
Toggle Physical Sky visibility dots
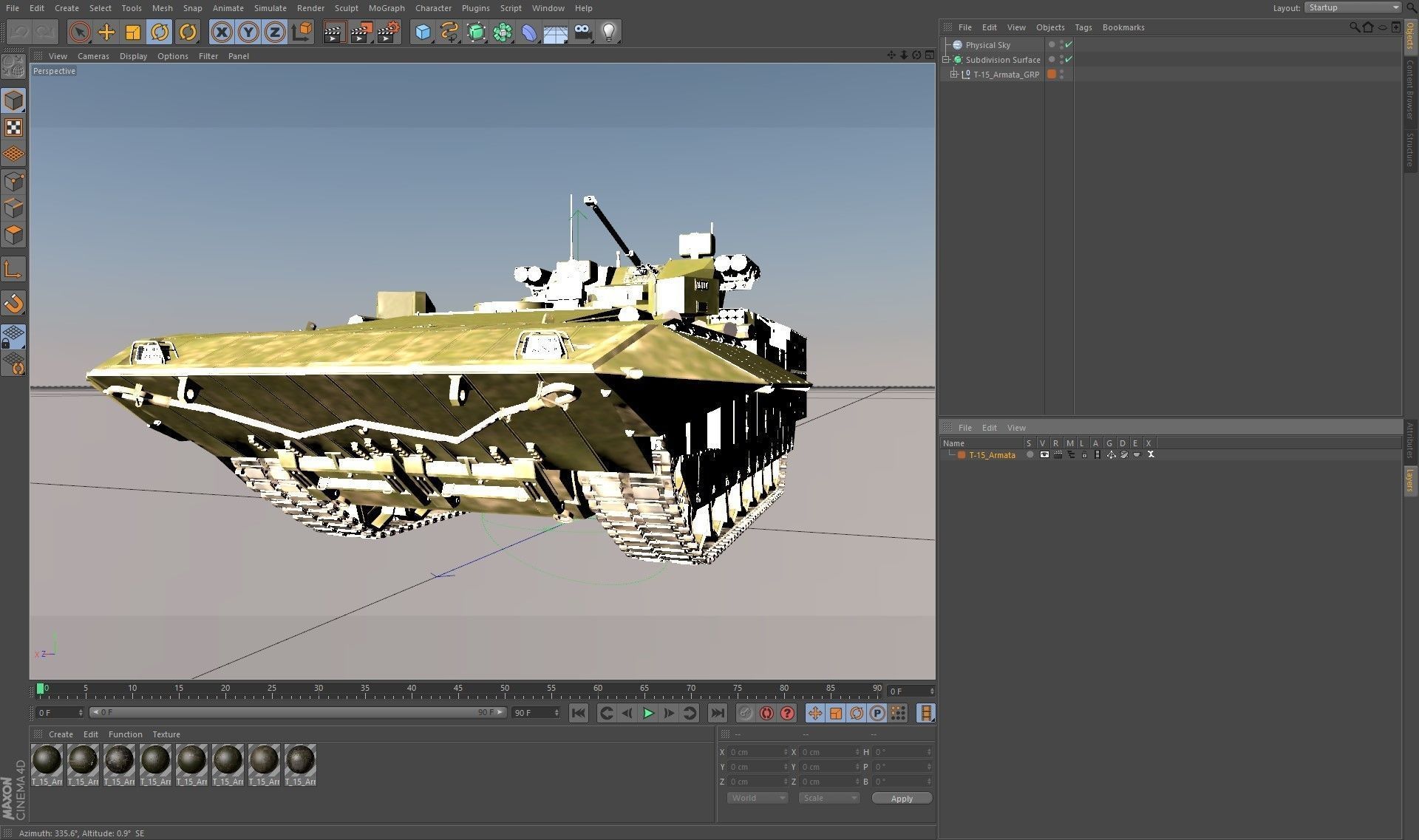(x=1061, y=44)
